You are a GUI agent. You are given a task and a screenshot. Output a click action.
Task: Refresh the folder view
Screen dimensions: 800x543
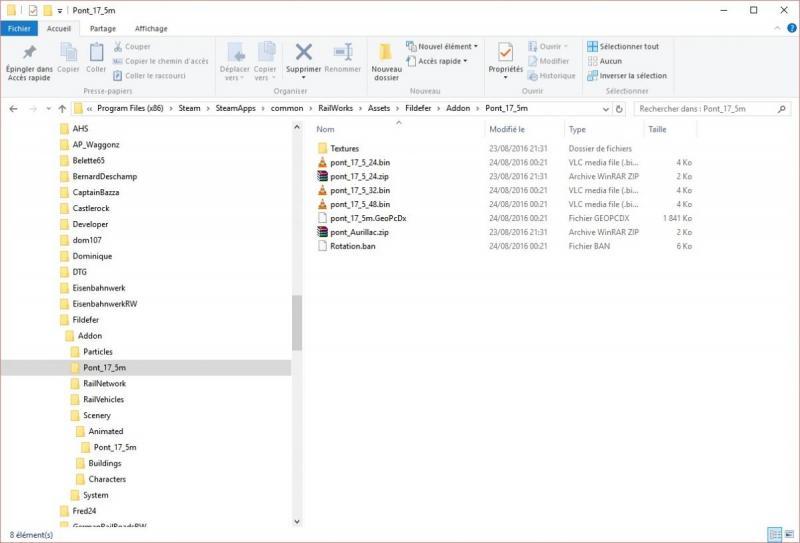(619, 109)
